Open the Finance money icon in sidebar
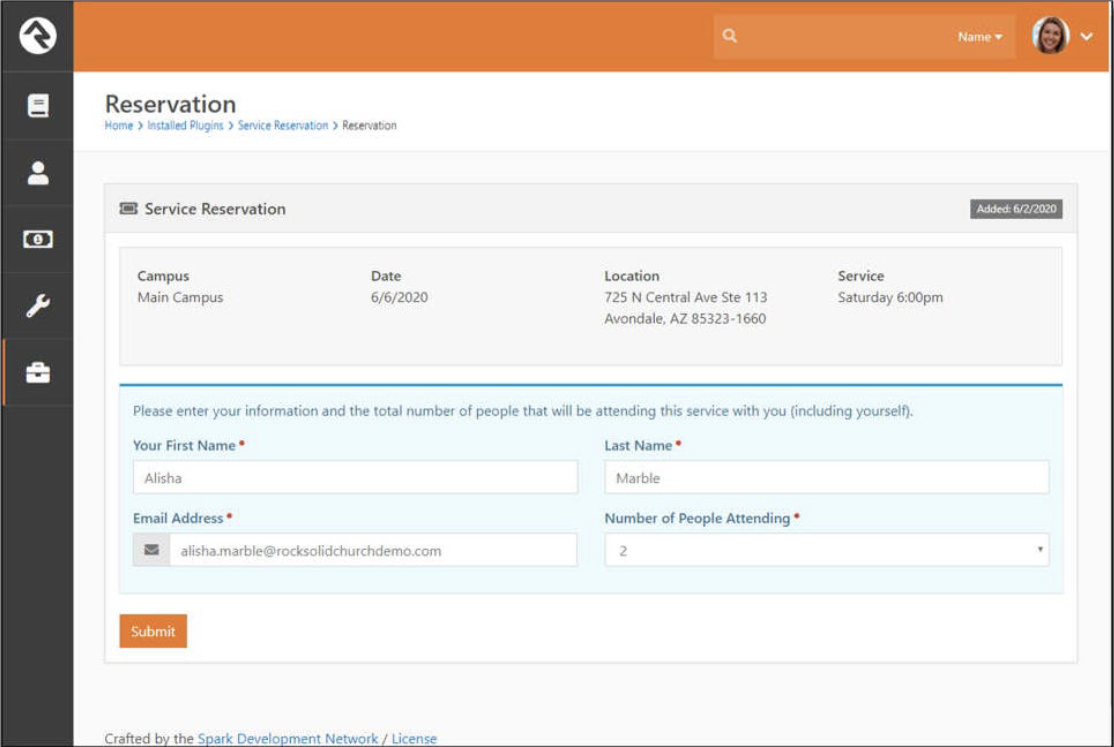 [x=37, y=240]
